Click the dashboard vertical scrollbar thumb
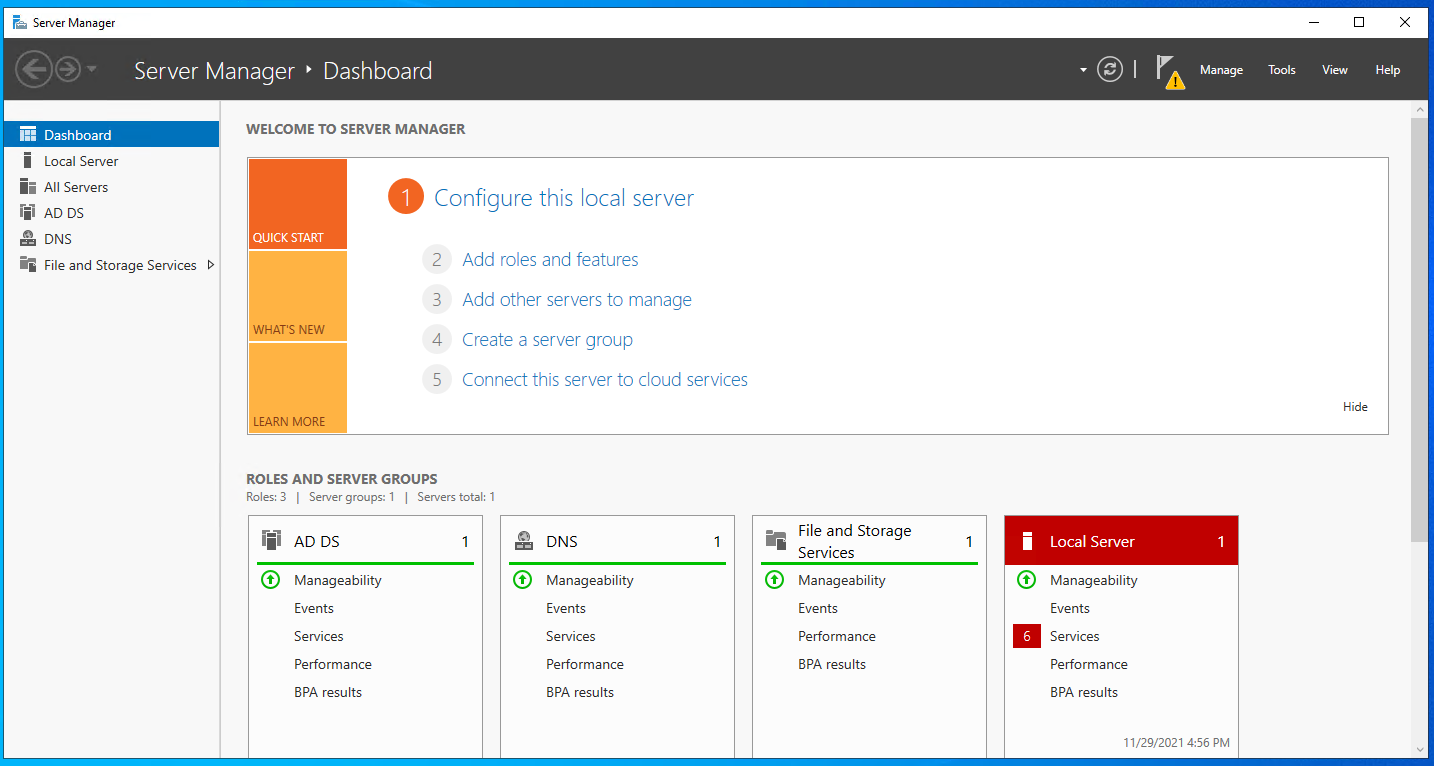Viewport: 1434px width, 766px height. tap(1420, 330)
